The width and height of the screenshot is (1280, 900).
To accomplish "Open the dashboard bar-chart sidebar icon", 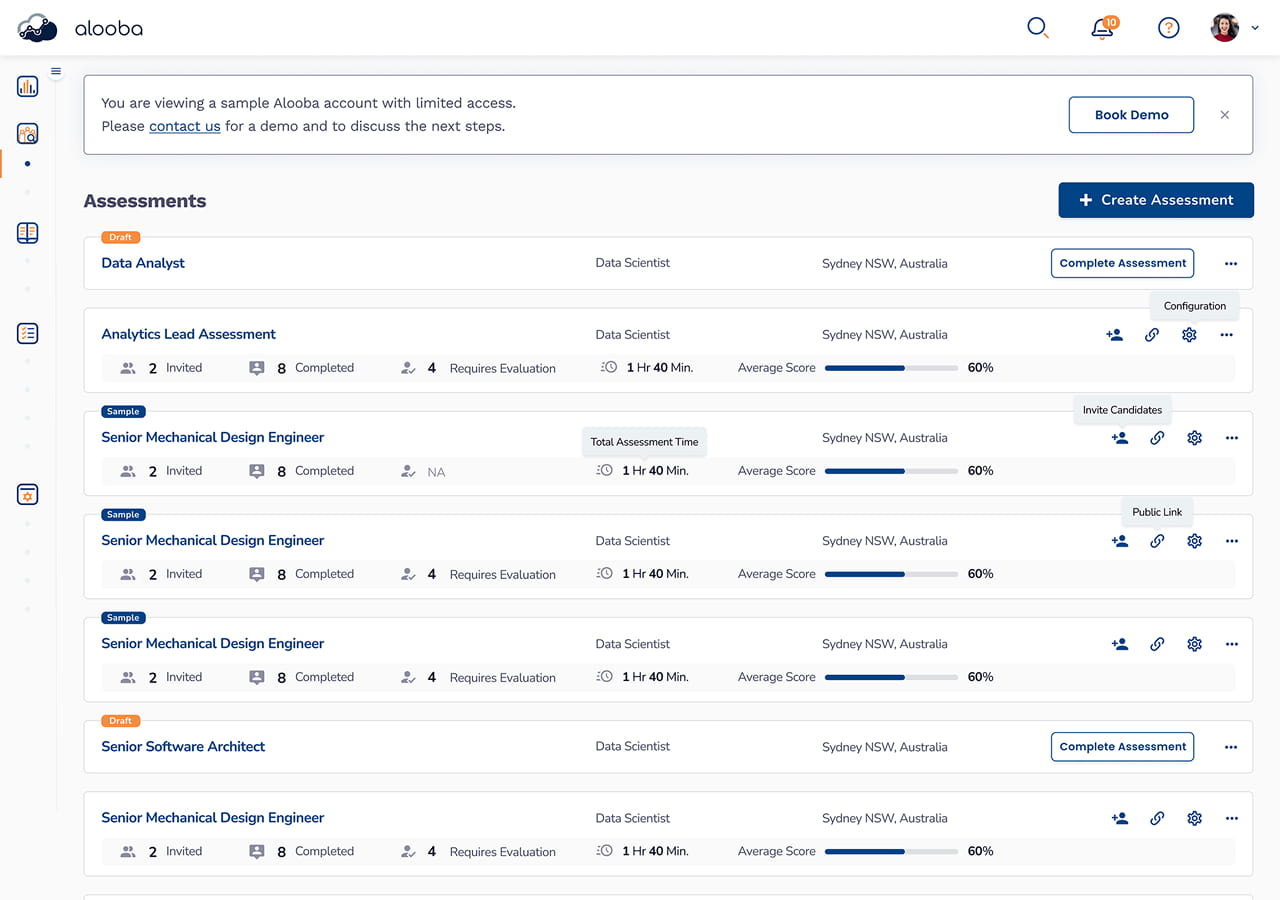I will (28, 86).
